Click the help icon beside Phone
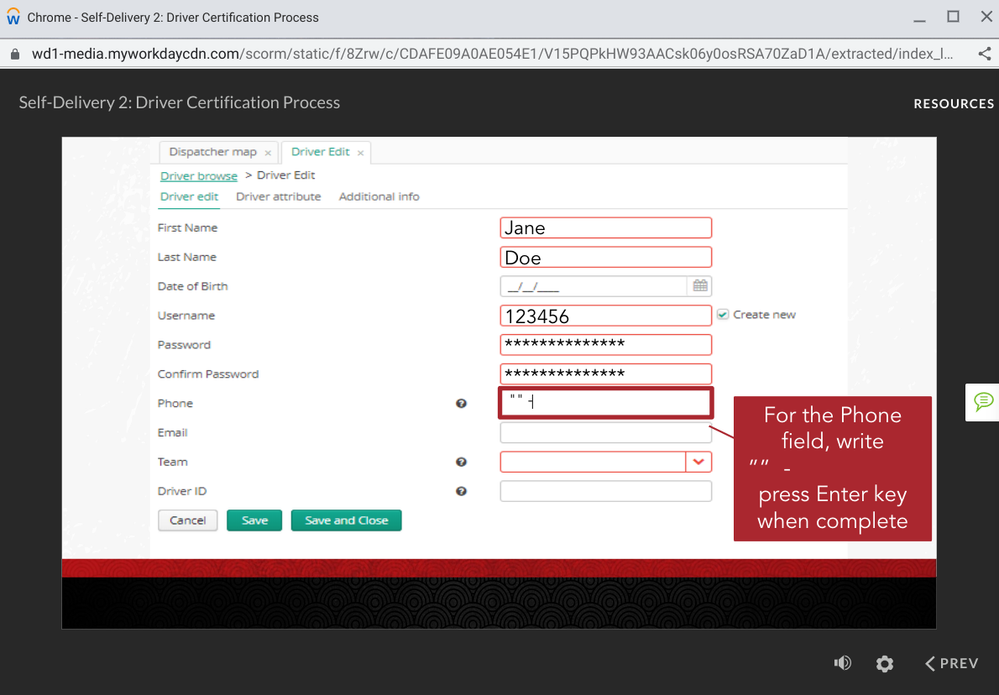The width and height of the screenshot is (999, 695). click(x=461, y=403)
